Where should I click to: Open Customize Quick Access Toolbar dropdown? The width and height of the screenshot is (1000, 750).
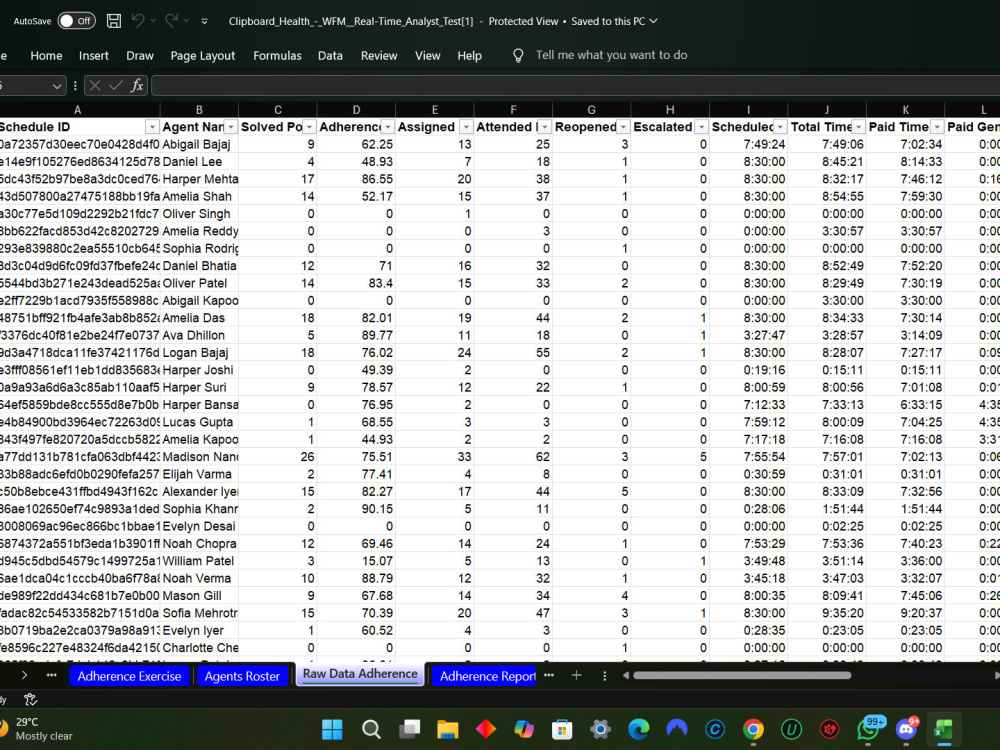click(x=204, y=22)
